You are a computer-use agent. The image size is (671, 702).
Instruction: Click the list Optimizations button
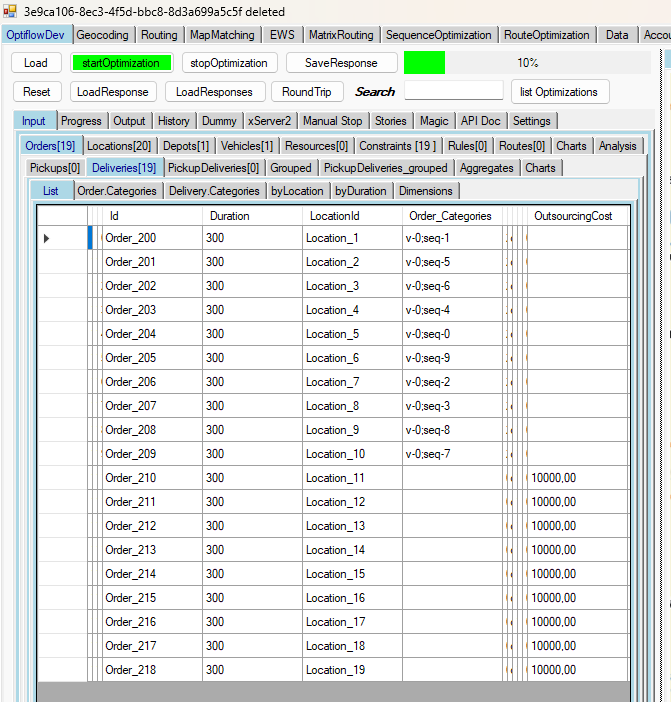click(559, 92)
